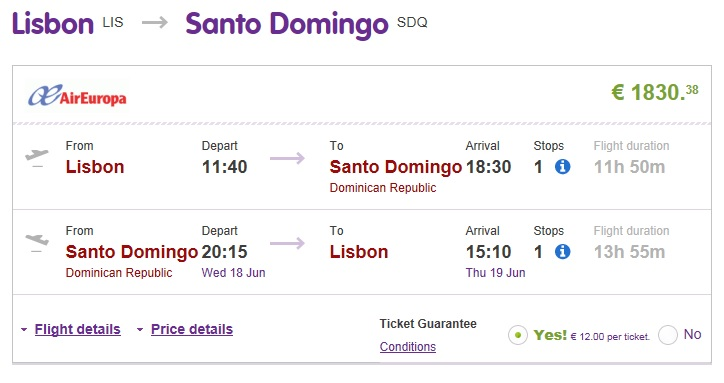Click the outbound flight duration 11h 50m
724x383 pixels.
tap(629, 167)
